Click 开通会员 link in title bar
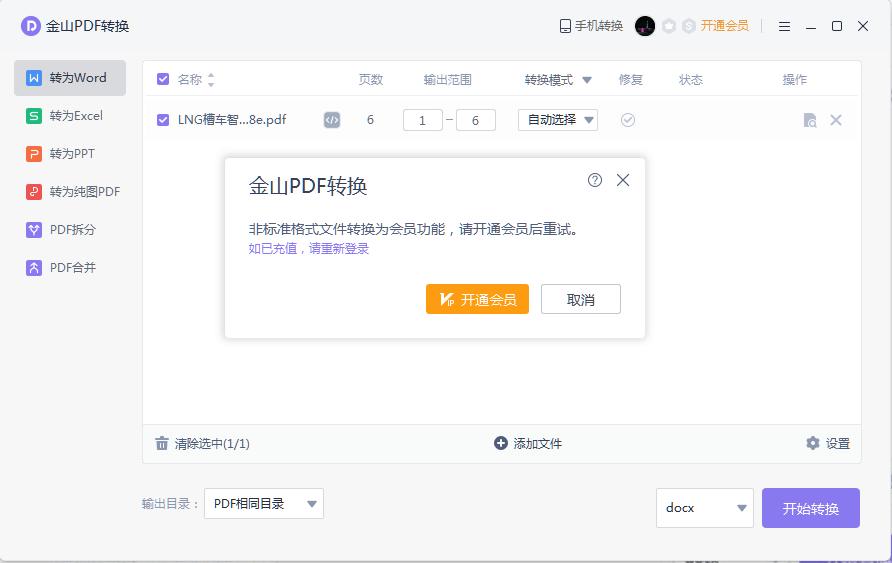This screenshot has width=892, height=563. point(724,26)
